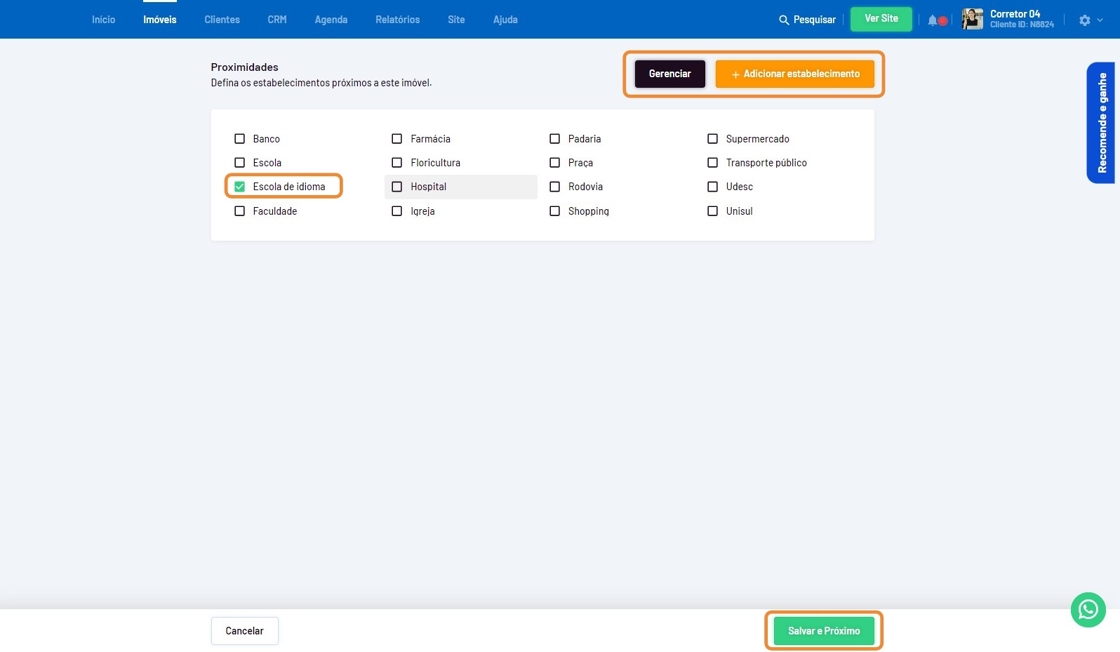Uncheck the Escola de idioma checkbox
Screen dimensions: 1120x652
(240, 187)
